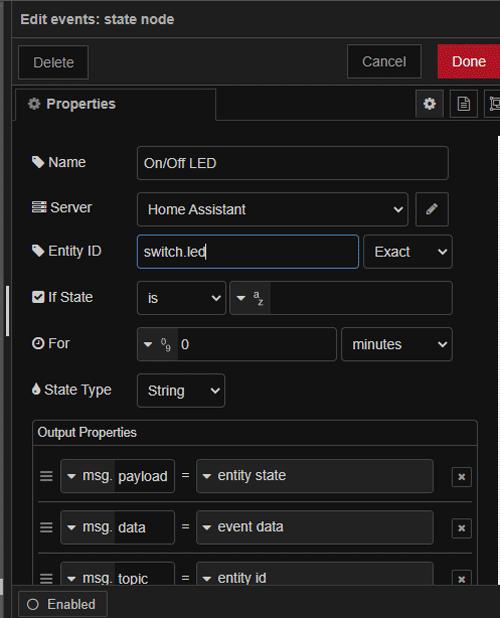Open event data value type dropdown
The height and width of the screenshot is (618, 500).
click(x=314, y=527)
